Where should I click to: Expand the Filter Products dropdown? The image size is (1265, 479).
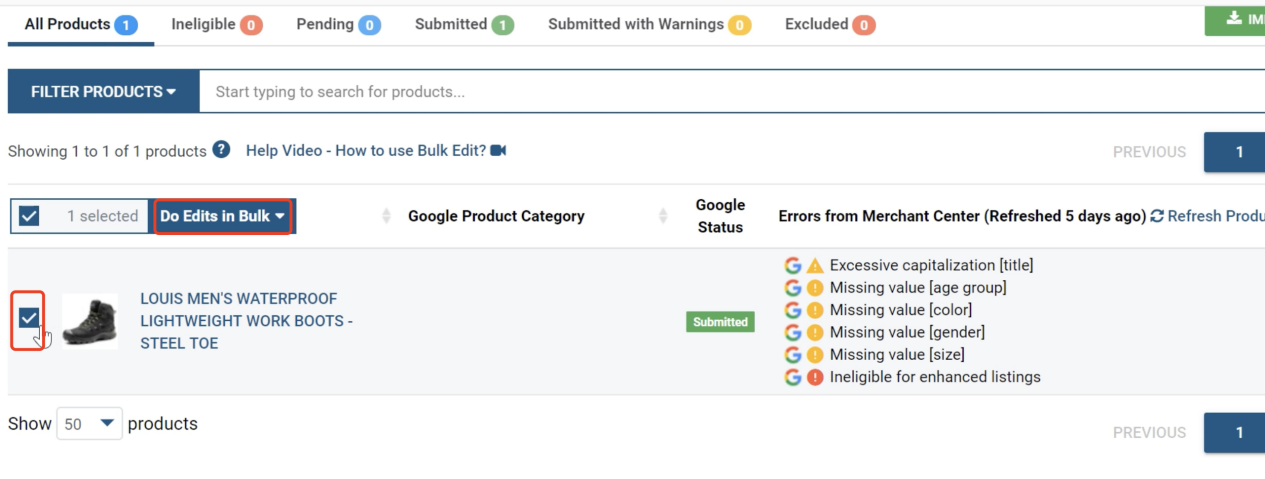pyautogui.click(x=103, y=92)
